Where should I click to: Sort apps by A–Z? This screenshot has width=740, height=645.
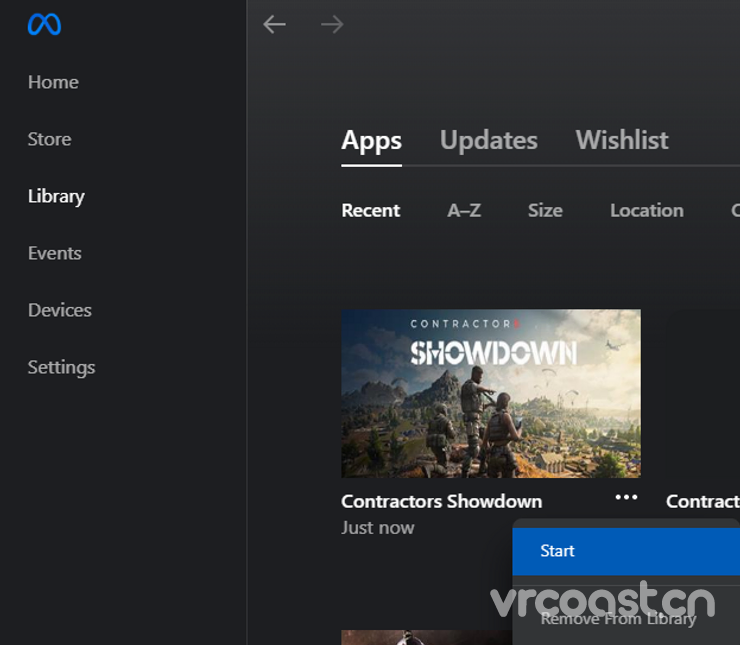[464, 210]
